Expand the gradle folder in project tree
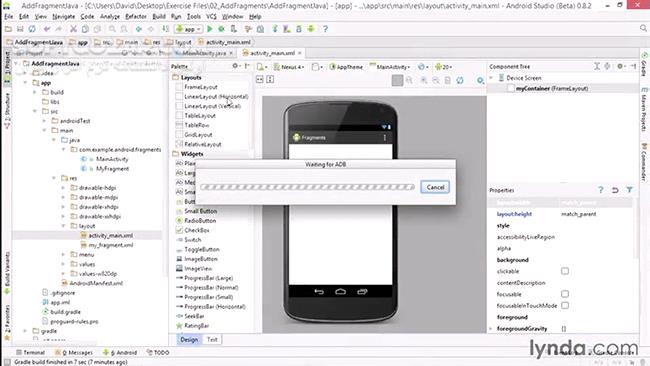650x366 pixels. coord(25,331)
